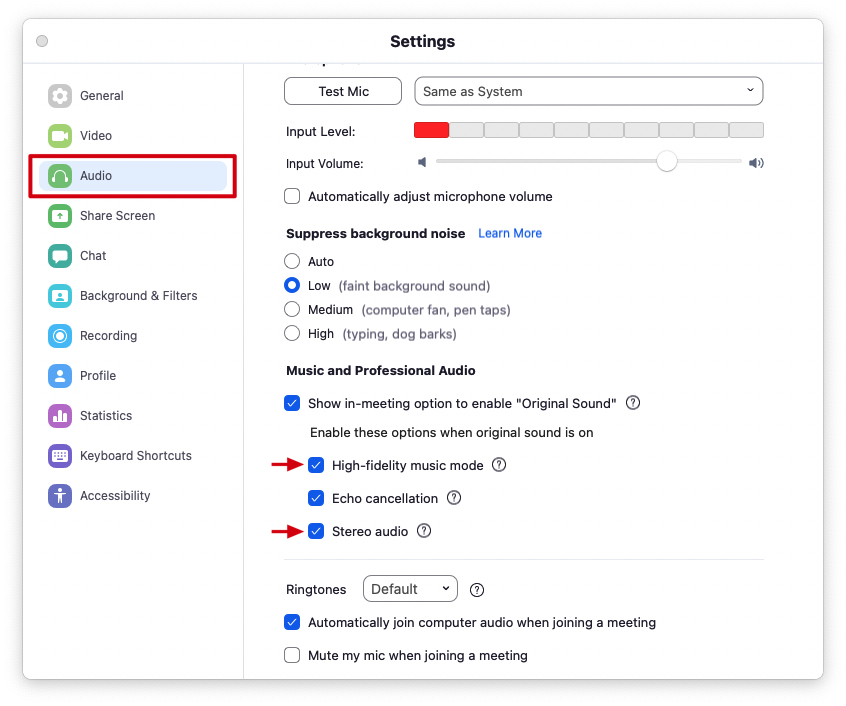Click the Share Screen icon
Image resolution: width=846 pixels, height=706 pixels.
coord(60,216)
